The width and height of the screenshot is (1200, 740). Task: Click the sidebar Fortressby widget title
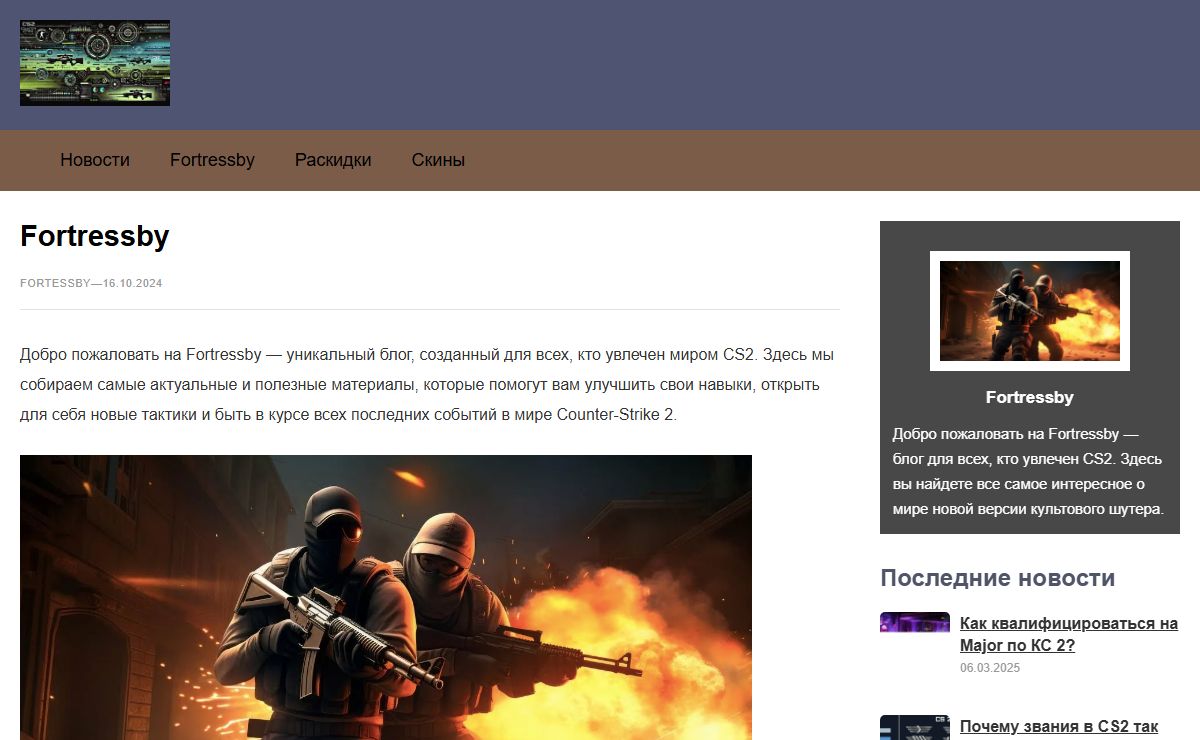(1030, 397)
